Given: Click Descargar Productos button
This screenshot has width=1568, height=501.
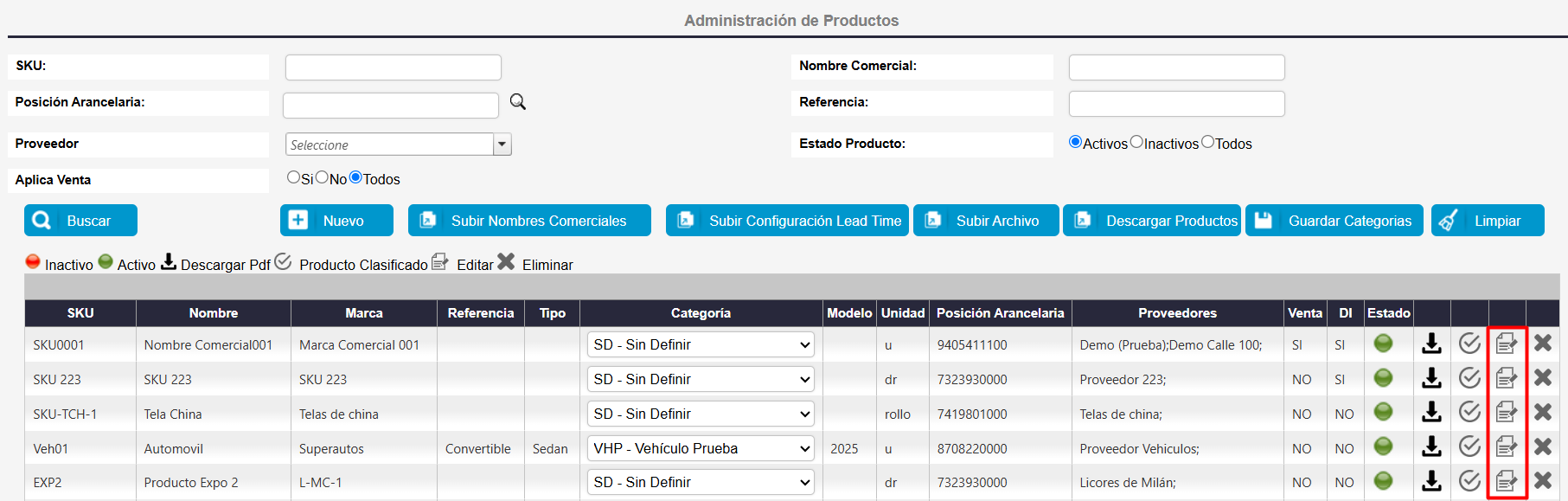Looking at the screenshot, I should click(x=1152, y=221).
